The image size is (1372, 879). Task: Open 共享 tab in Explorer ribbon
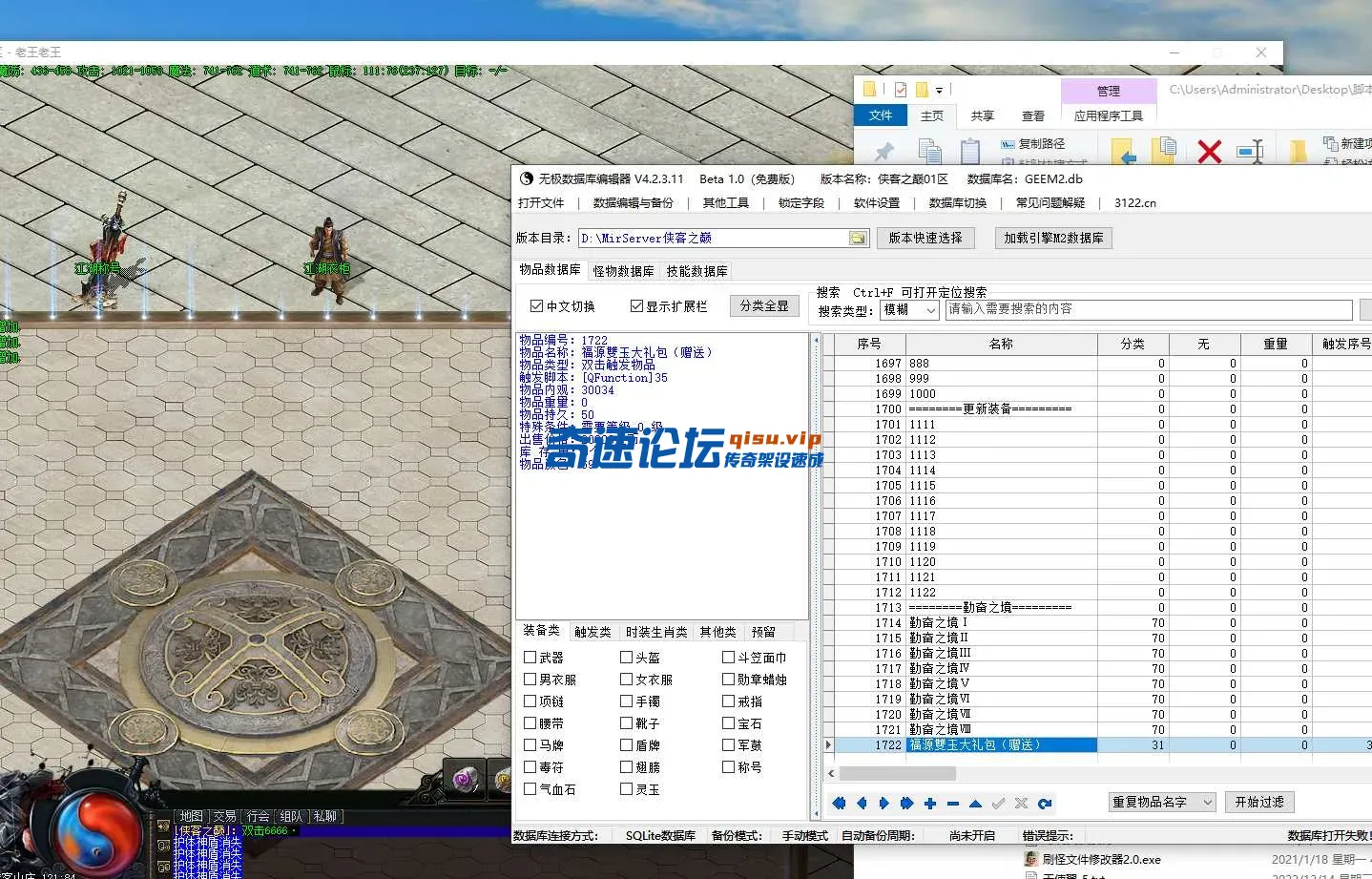coord(983,115)
